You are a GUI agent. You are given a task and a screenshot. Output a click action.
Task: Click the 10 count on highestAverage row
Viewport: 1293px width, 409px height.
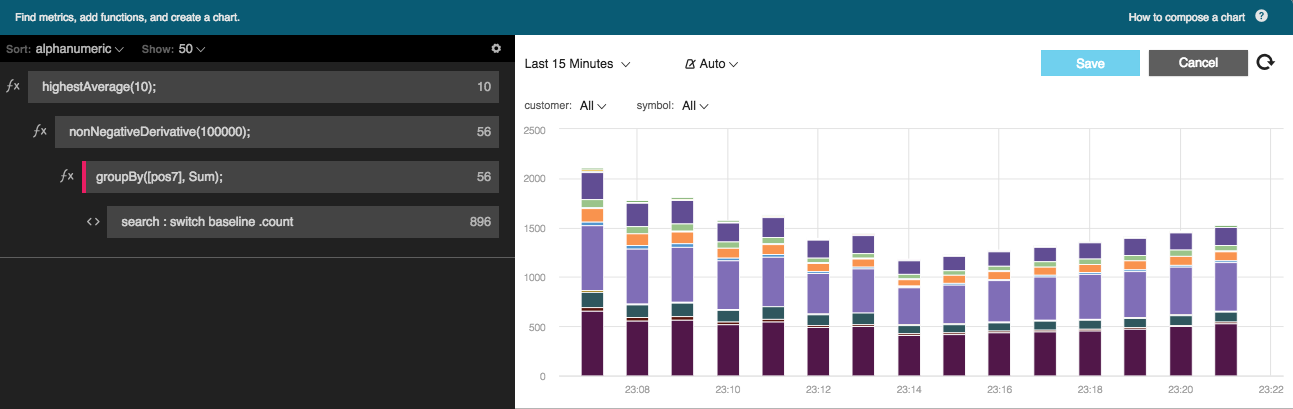[x=484, y=87]
